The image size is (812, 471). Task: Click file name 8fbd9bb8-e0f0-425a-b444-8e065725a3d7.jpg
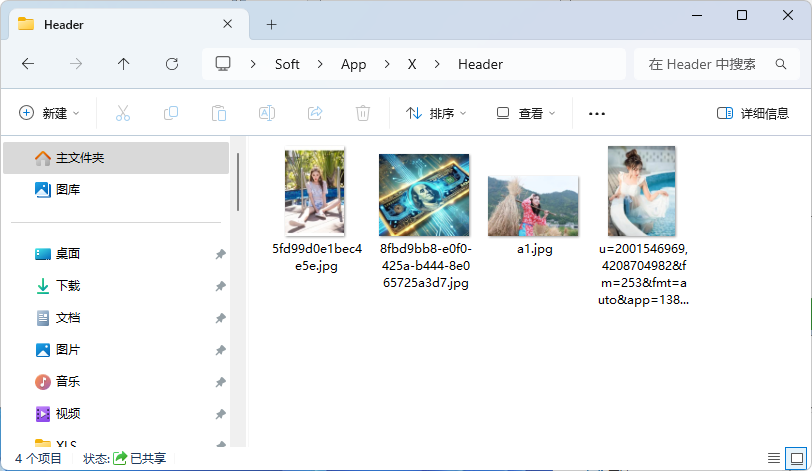[426, 266]
